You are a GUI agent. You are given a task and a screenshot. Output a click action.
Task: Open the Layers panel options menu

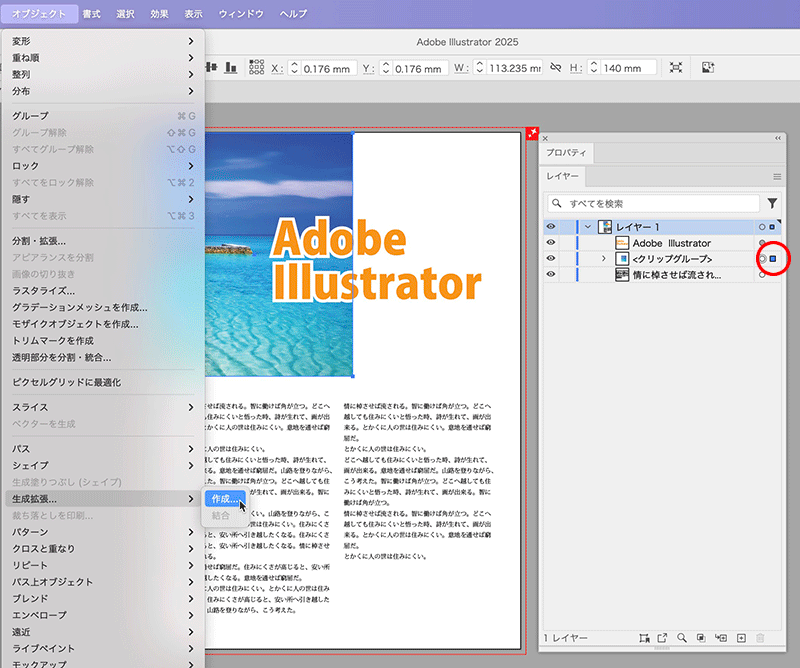tap(777, 177)
